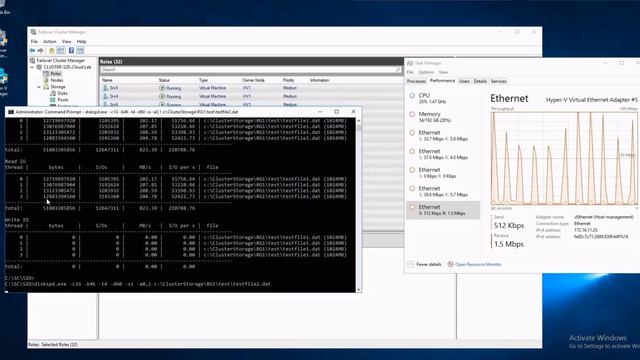Select the Memory entry in Performance list

coord(443,117)
